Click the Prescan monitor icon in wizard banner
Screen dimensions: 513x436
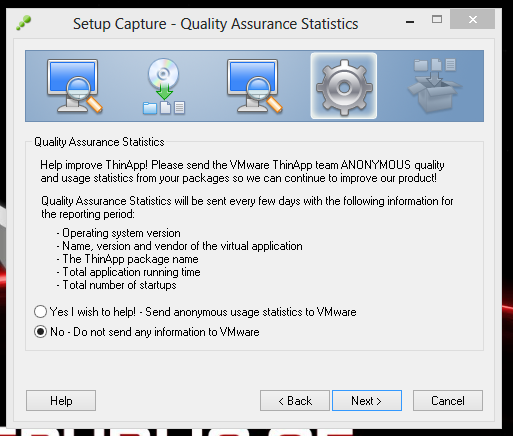74,87
